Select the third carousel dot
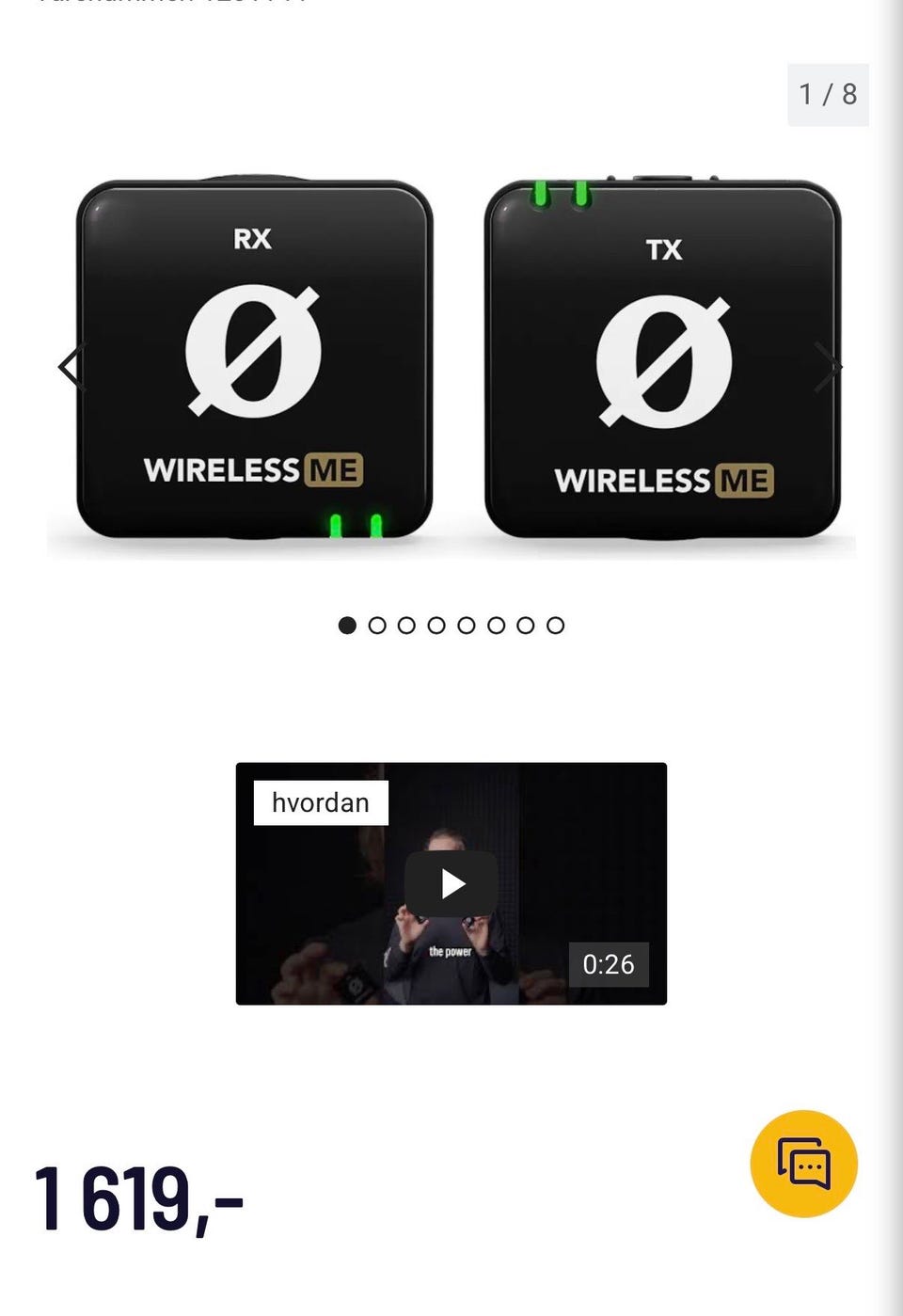 pos(406,626)
